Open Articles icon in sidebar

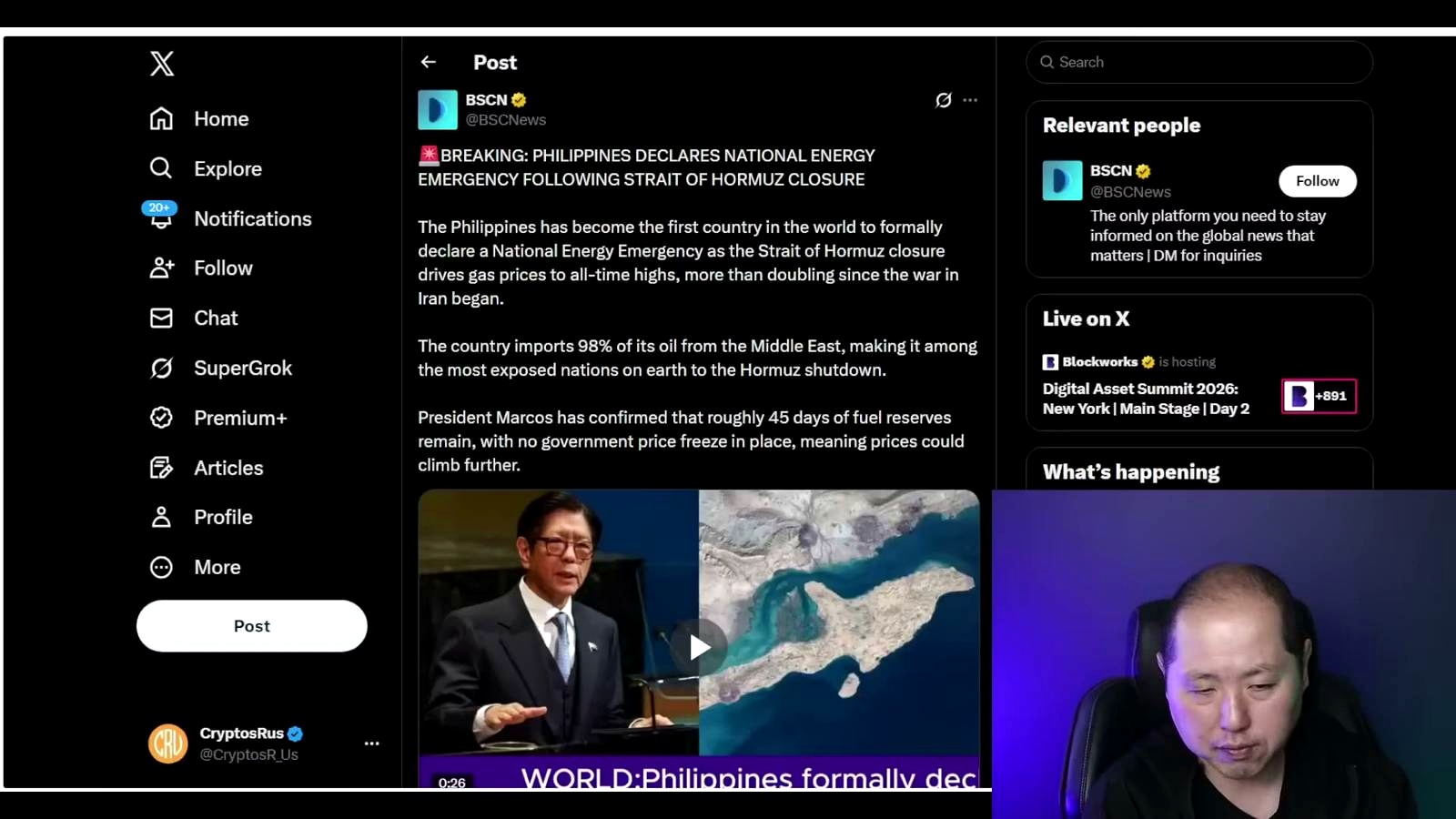tap(161, 468)
